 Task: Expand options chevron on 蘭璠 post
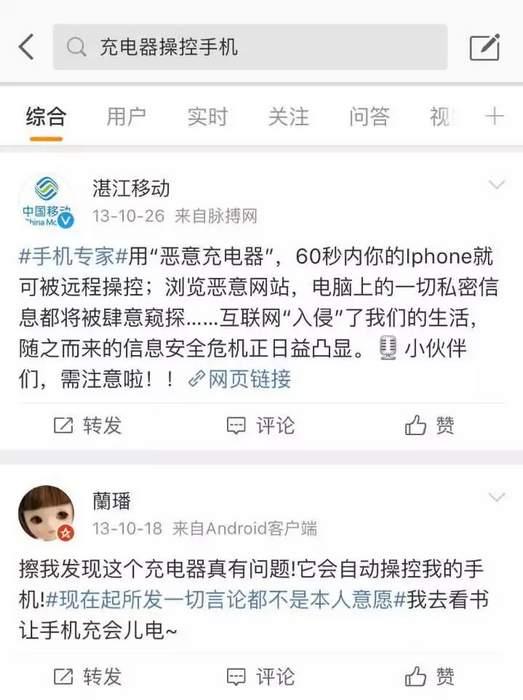point(496,497)
